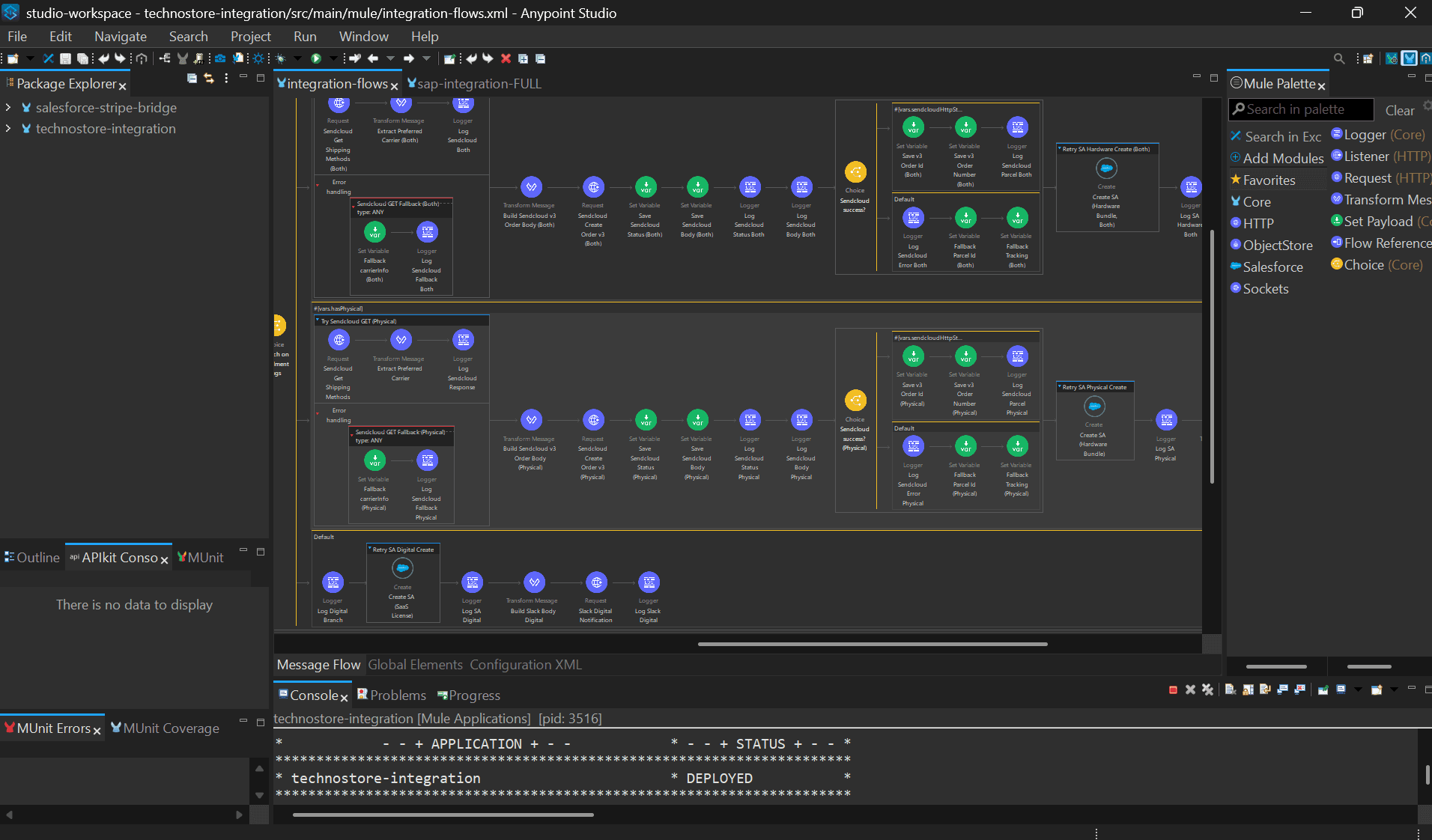Click the Debug bug icon
The image size is (1432, 840).
click(x=281, y=58)
